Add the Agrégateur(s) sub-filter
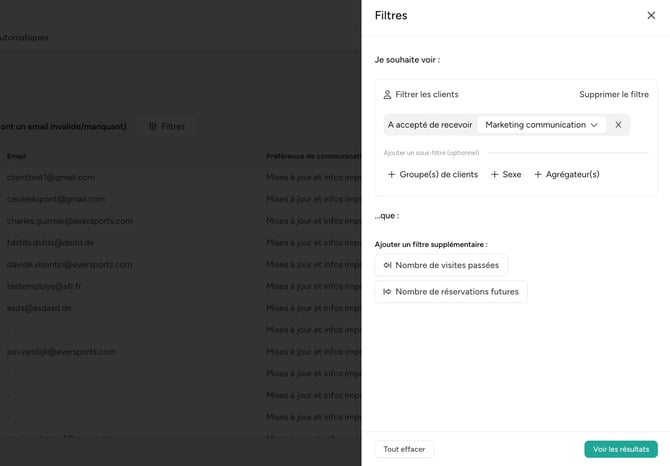The width and height of the screenshot is (670, 466). click(567, 174)
